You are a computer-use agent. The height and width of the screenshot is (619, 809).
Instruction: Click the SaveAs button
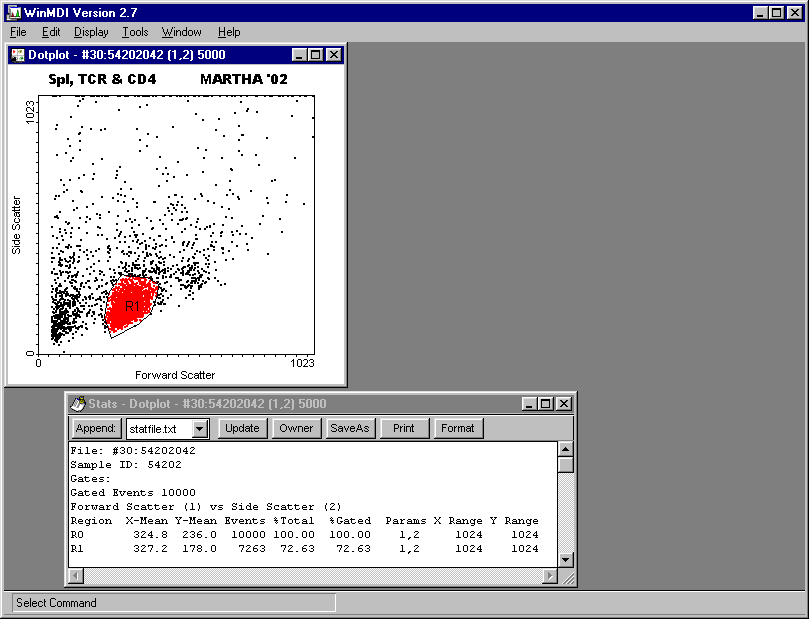tap(350, 428)
